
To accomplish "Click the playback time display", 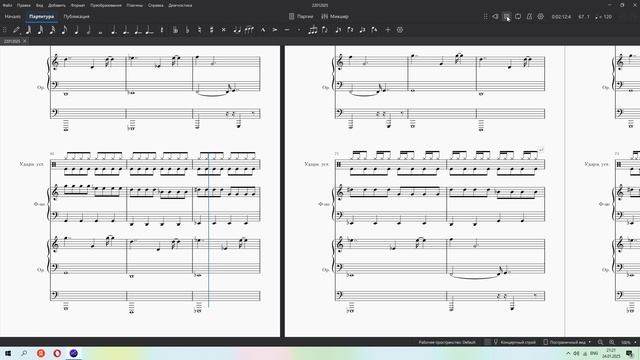I will (x=561, y=17).
